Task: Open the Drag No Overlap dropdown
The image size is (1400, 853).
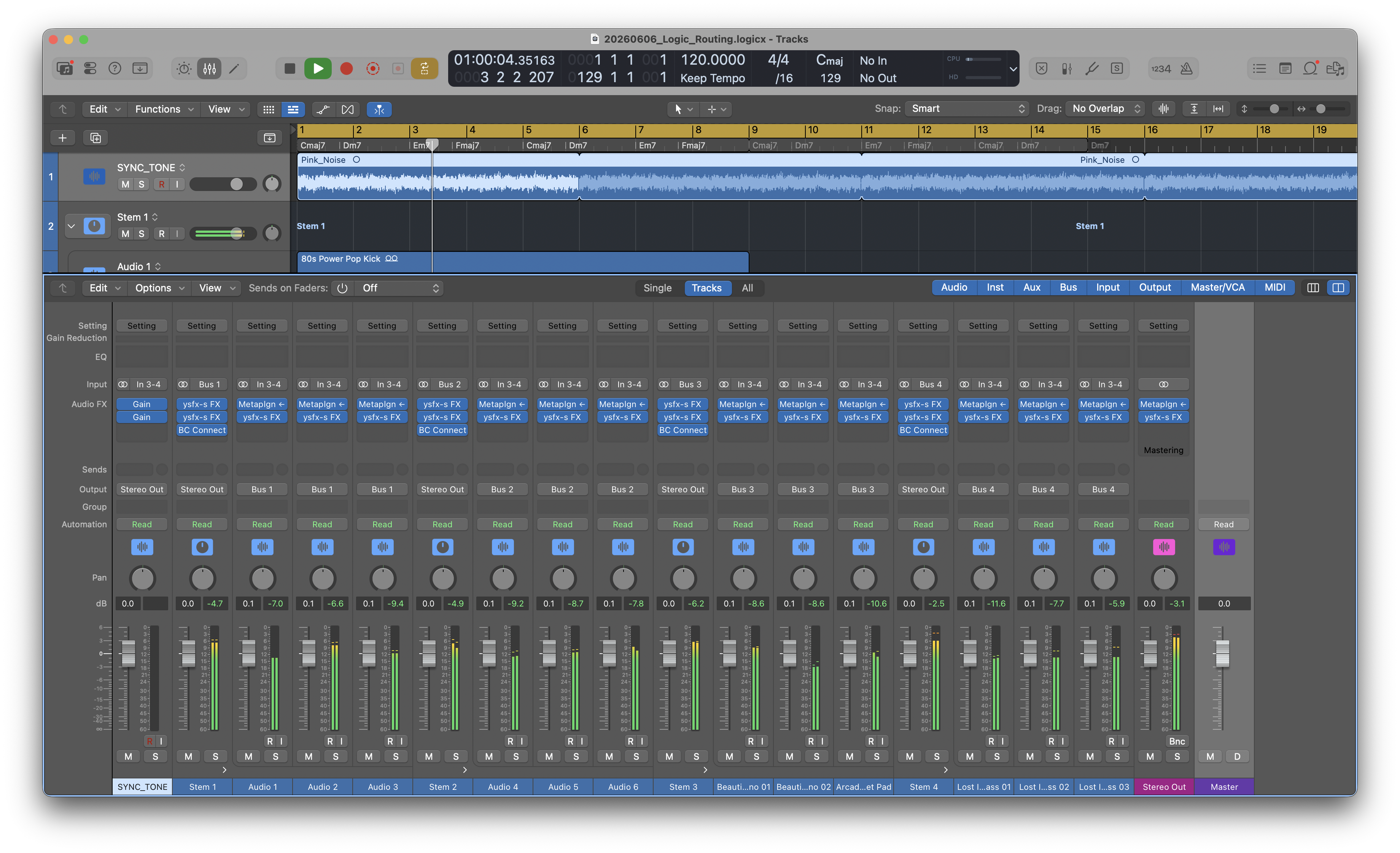Action: pyautogui.click(x=1105, y=108)
